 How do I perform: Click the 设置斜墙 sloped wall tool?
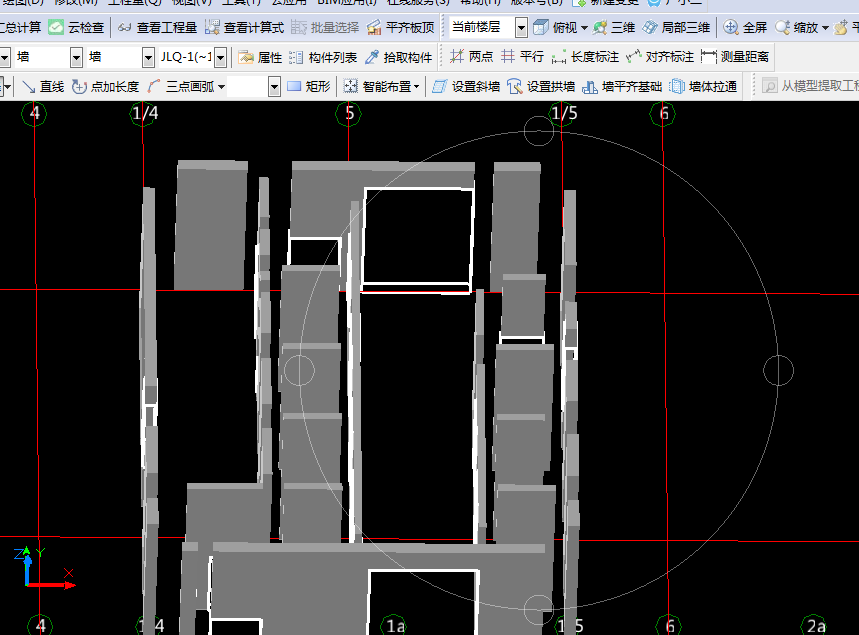pos(466,87)
